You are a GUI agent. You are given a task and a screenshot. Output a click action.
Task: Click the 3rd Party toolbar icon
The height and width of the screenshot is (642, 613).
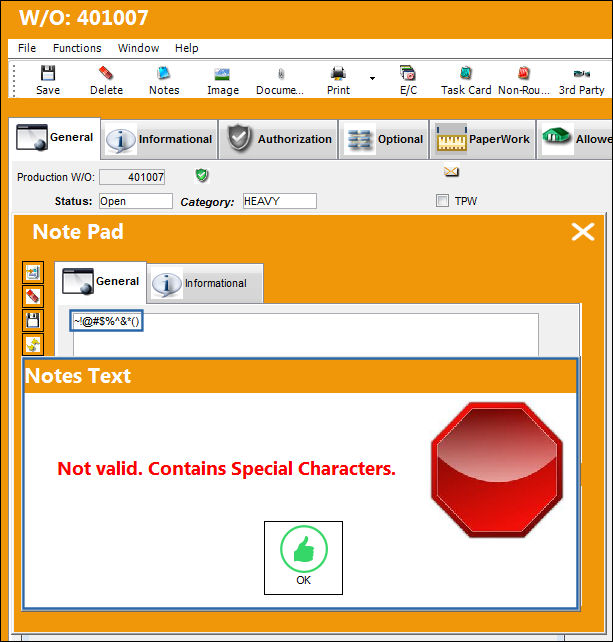point(581,80)
